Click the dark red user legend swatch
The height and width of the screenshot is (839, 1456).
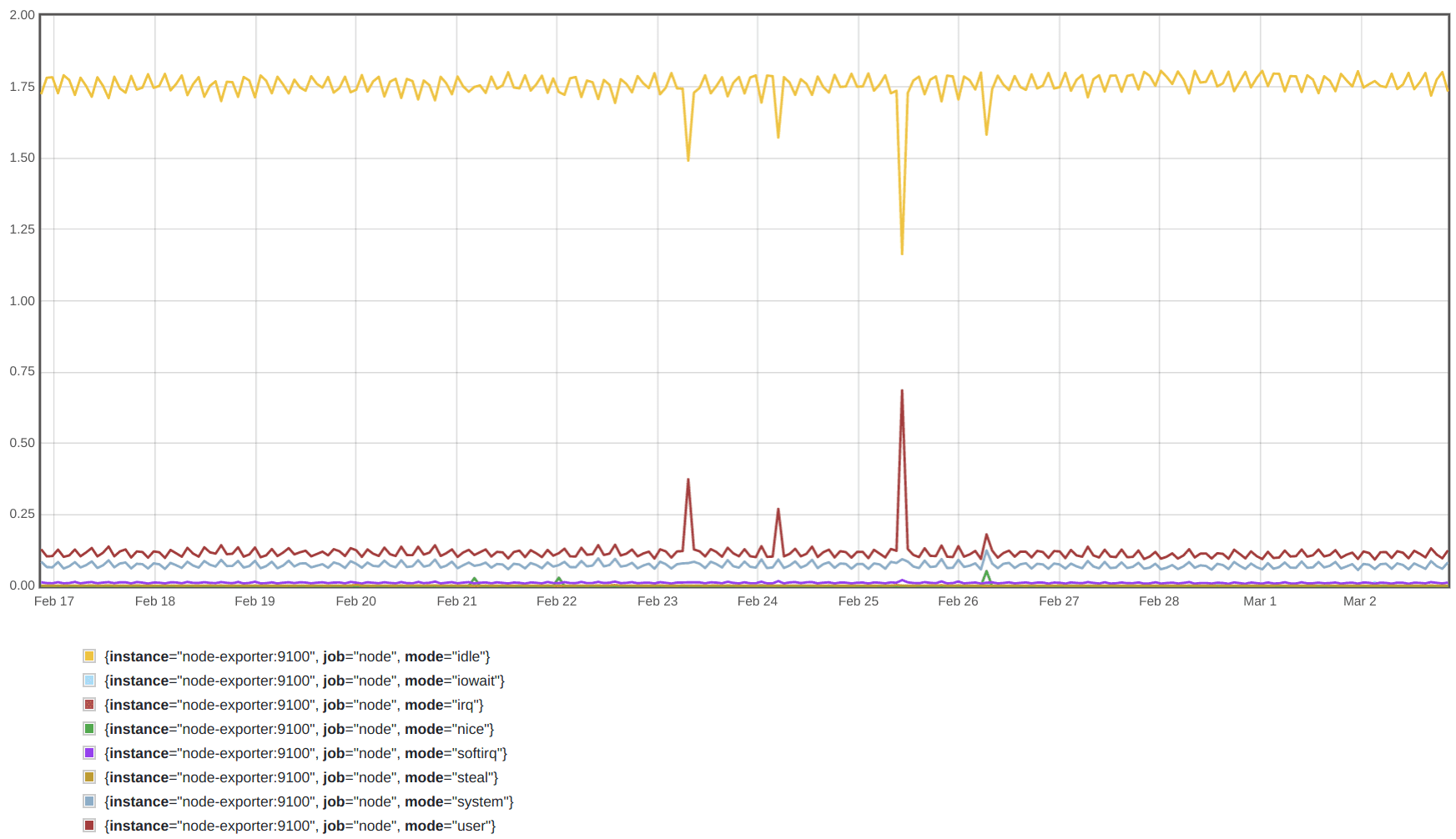(89, 826)
